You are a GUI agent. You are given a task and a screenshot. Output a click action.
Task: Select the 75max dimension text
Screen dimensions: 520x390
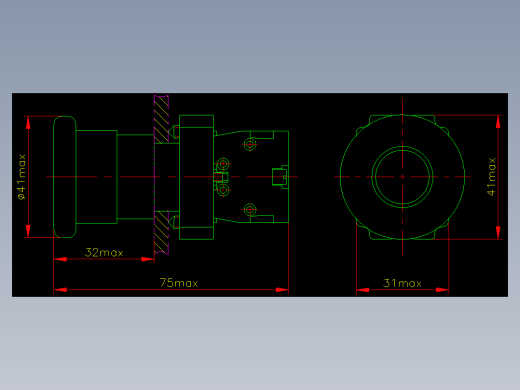pos(179,283)
